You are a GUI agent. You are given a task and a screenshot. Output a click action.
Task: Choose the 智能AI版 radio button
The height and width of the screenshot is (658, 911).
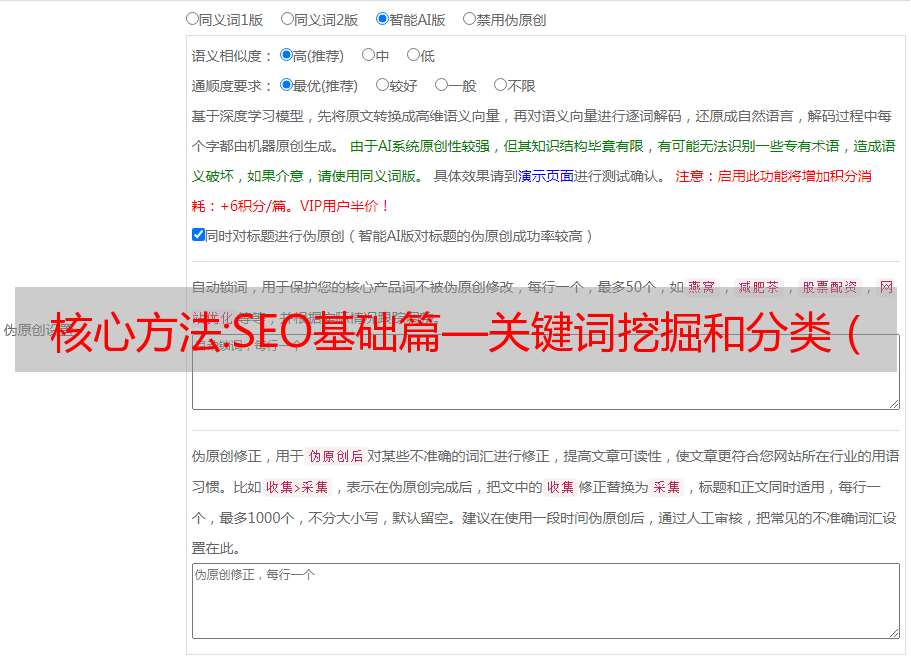click(x=382, y=18)
